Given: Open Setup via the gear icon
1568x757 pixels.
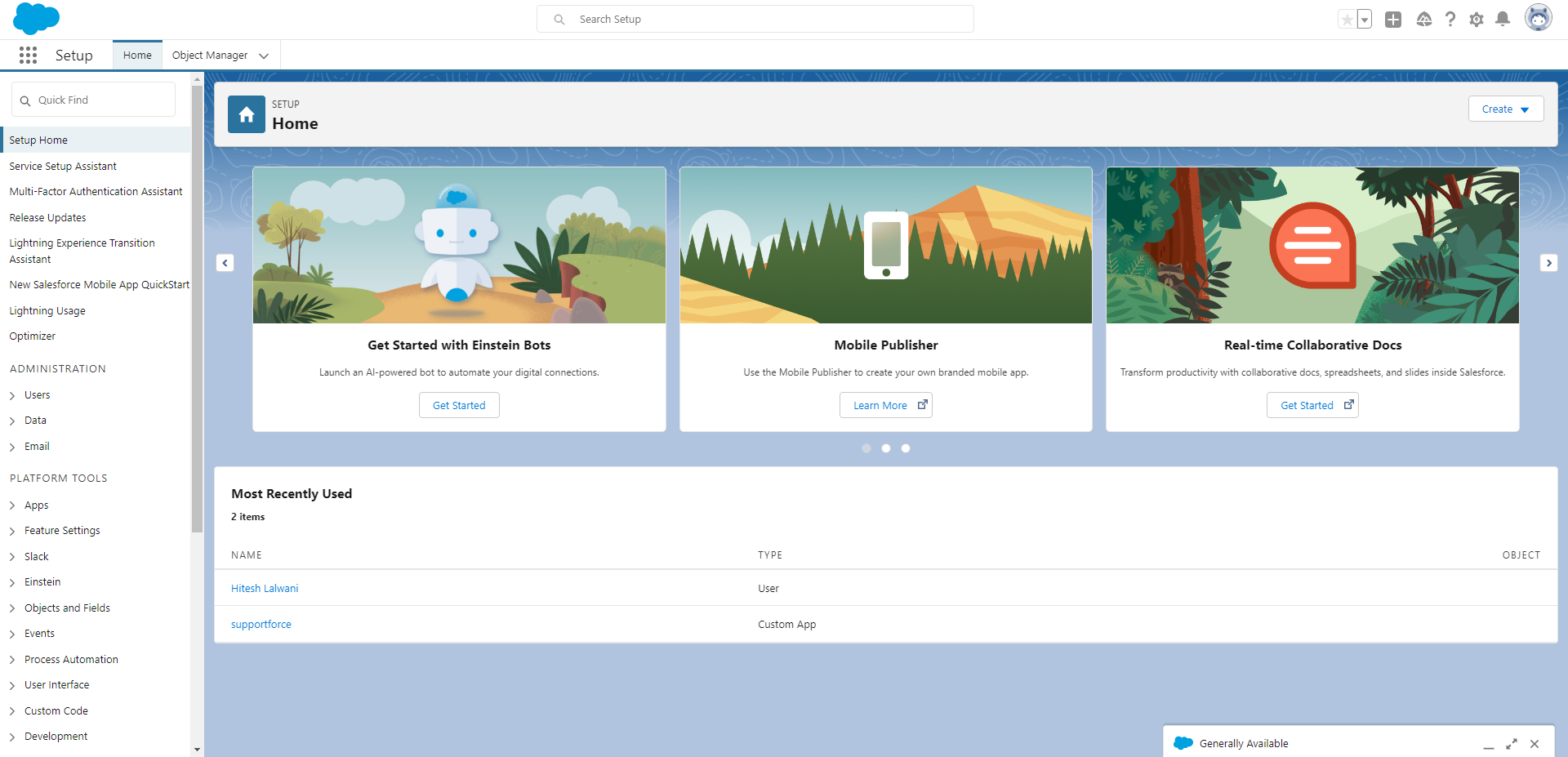Looking at the screenshot, I should click(x=1477, y=18).
